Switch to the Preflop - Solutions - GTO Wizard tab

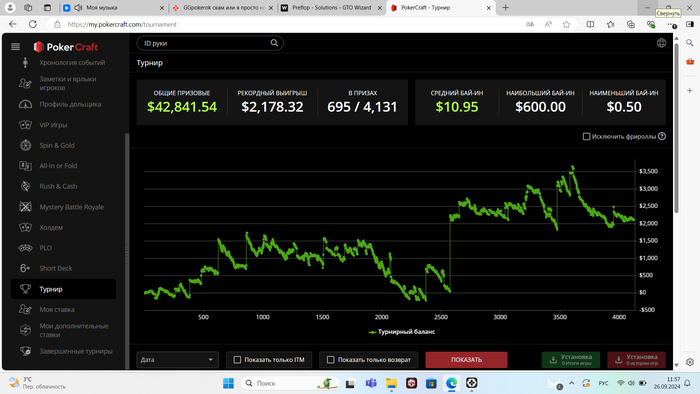click(332, 8)
